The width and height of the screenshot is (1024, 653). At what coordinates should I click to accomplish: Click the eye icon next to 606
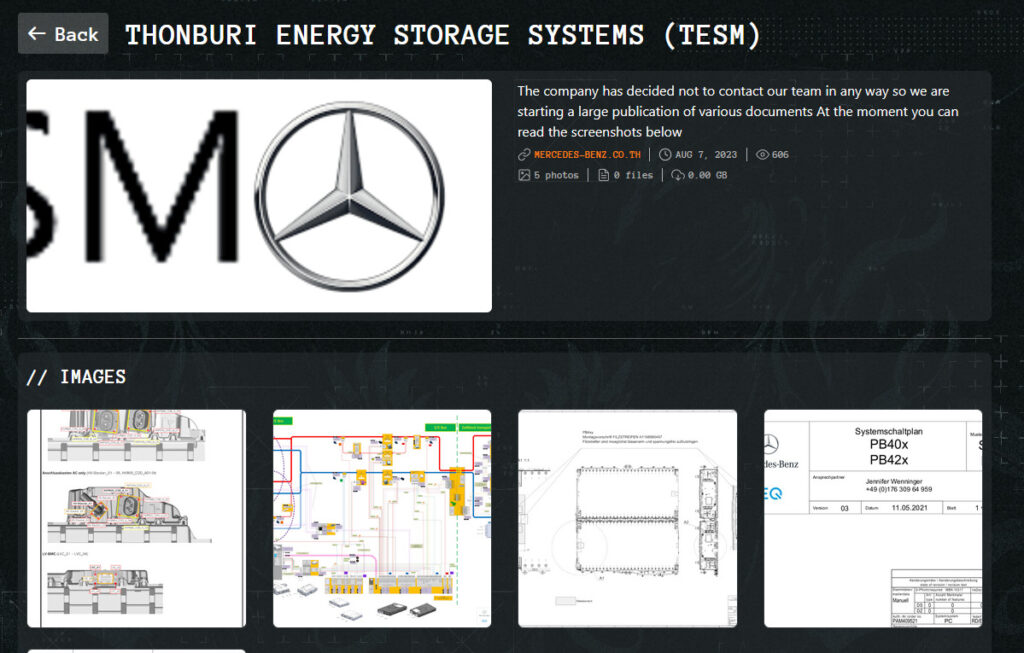point(762,155)
